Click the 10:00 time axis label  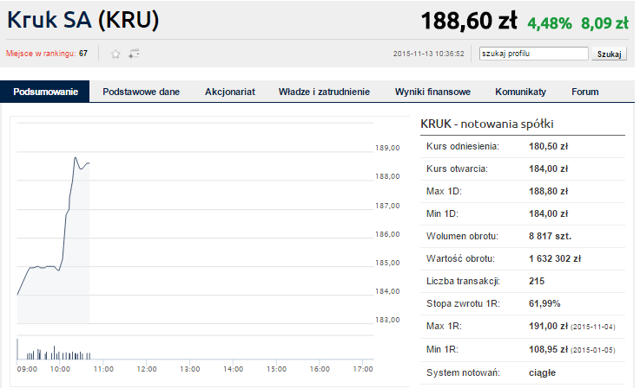(60, 369)
